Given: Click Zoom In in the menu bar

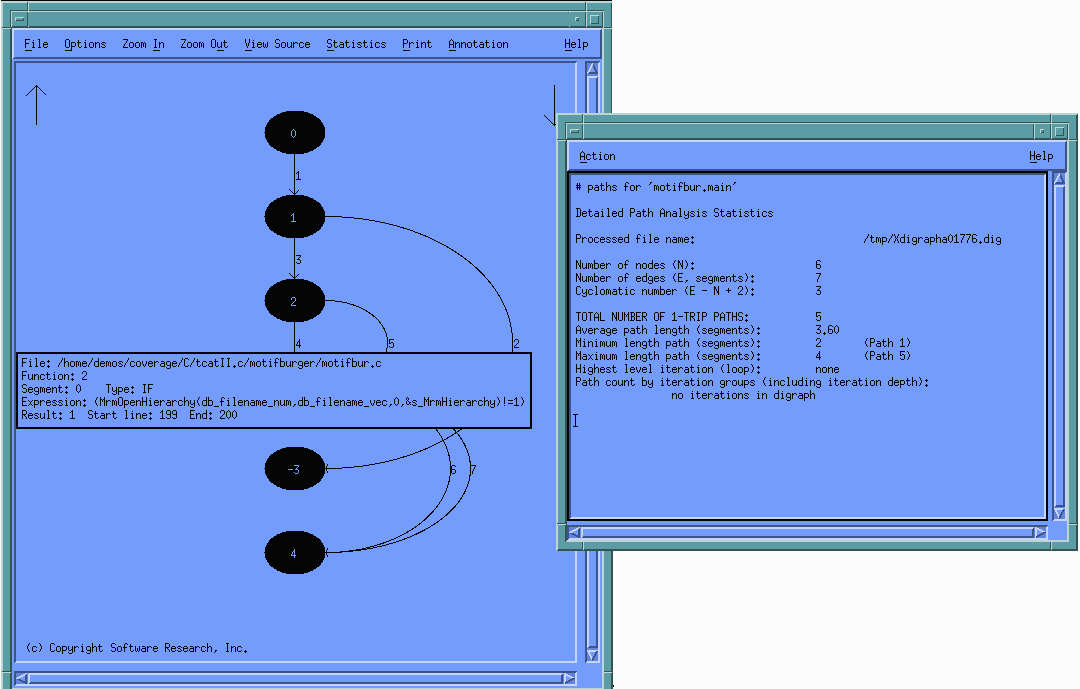Looking at the screenshot, I should (x=143, y=44).
